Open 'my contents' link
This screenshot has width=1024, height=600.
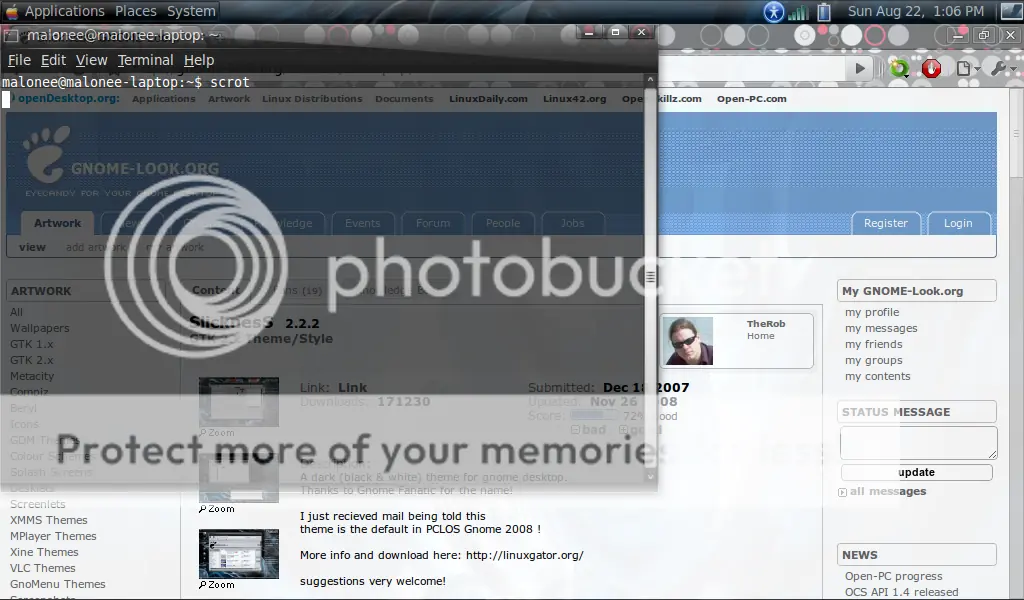878,377
